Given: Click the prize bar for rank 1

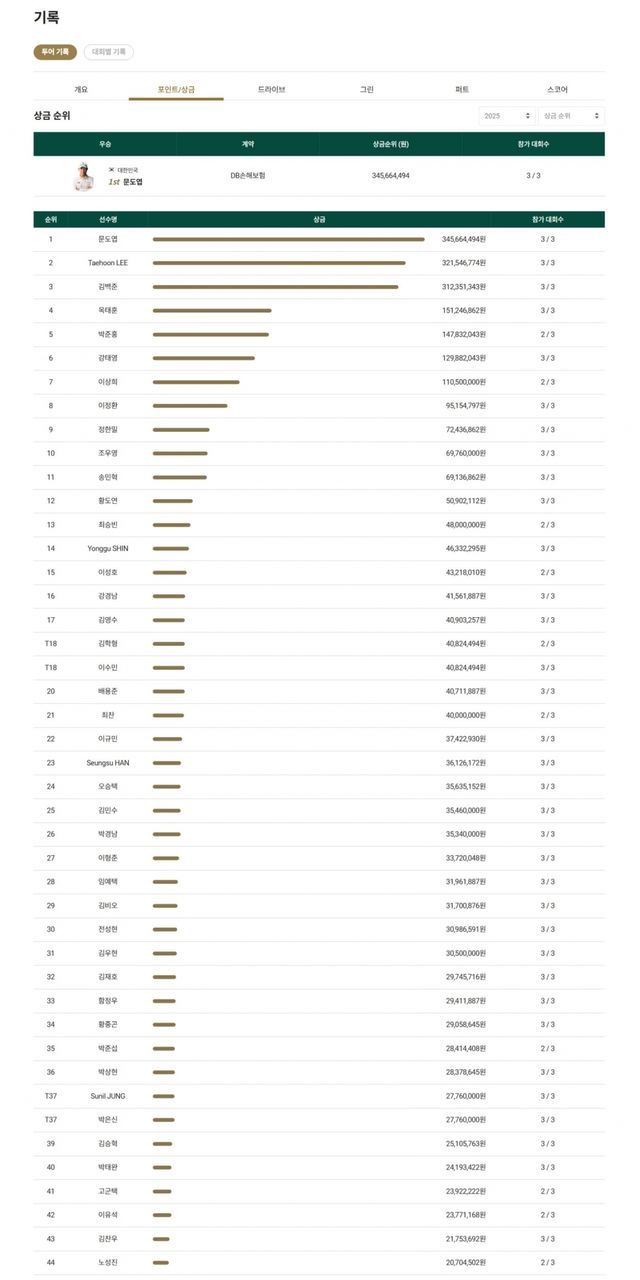Looking at the screenshot, I should coord(288,239).
